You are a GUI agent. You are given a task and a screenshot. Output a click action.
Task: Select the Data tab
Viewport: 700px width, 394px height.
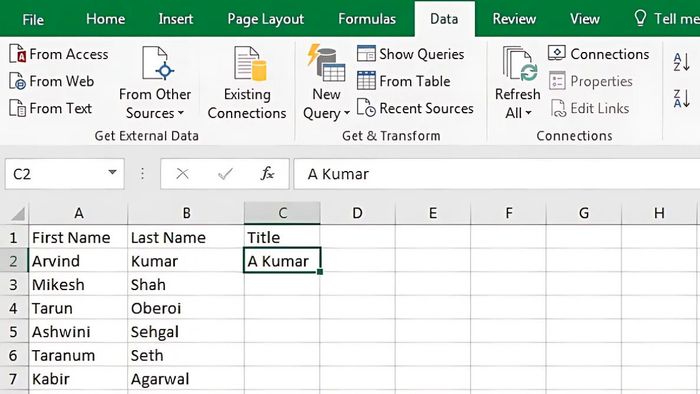click(x=444, y=19)
